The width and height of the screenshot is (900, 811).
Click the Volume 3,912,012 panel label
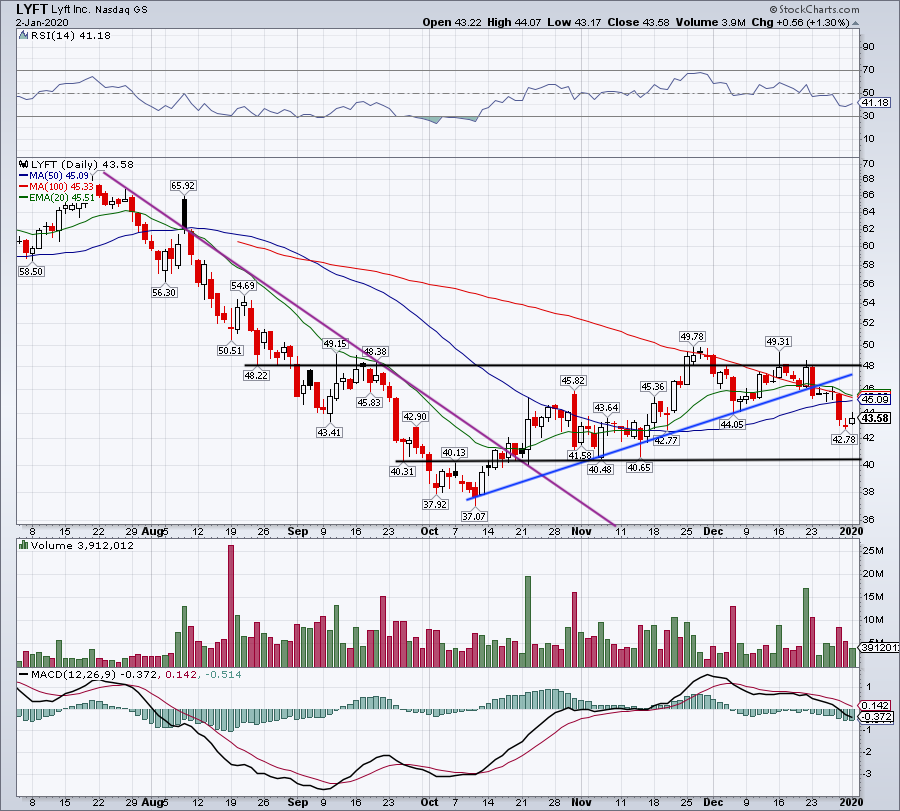[82, 545]
